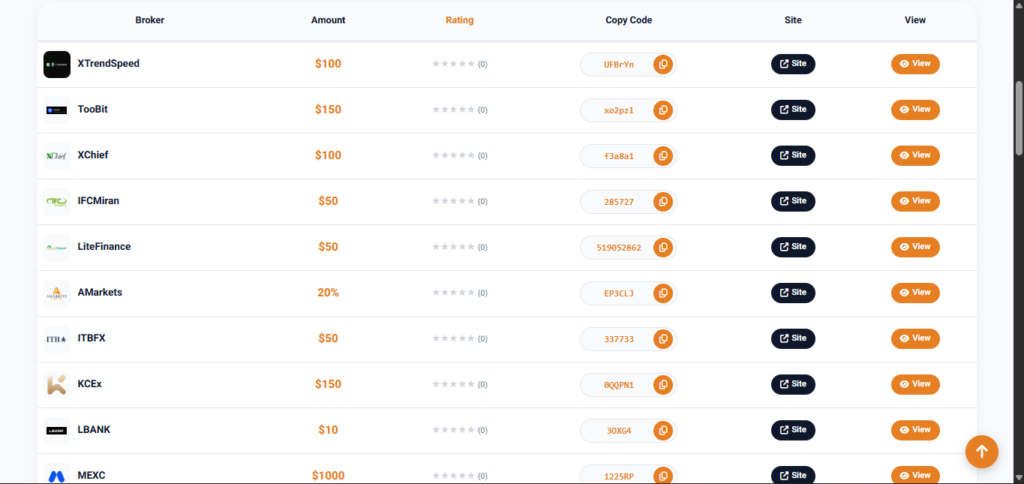View the AMarkets broker details

point(915,293)
